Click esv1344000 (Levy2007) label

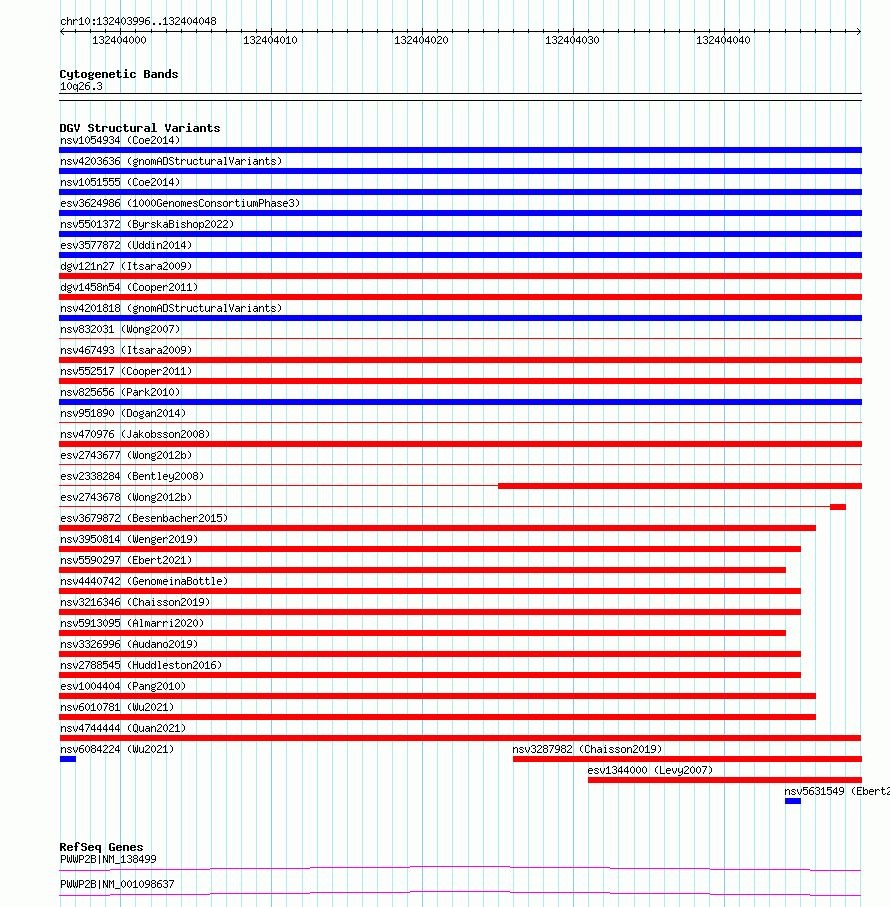point(650,770)
